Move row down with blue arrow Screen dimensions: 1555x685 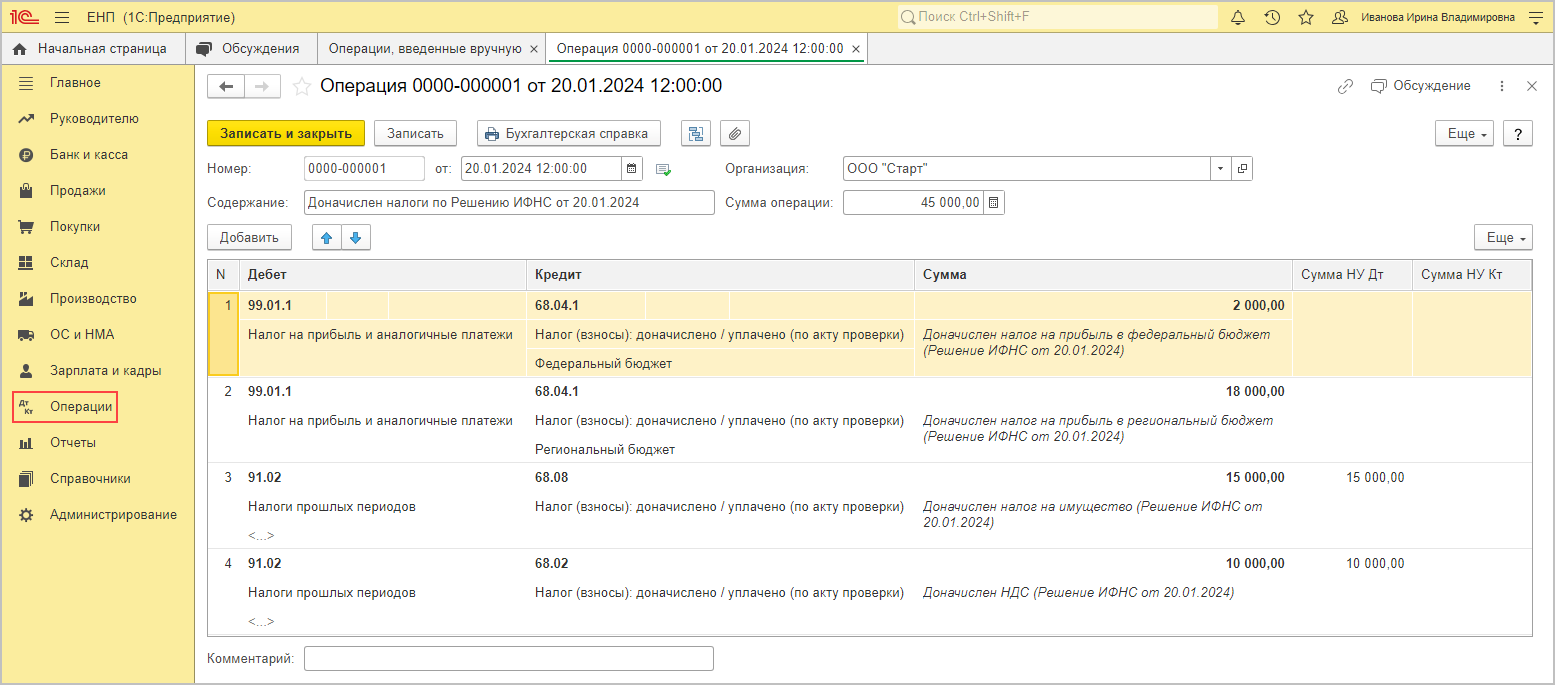click(356, 238)
